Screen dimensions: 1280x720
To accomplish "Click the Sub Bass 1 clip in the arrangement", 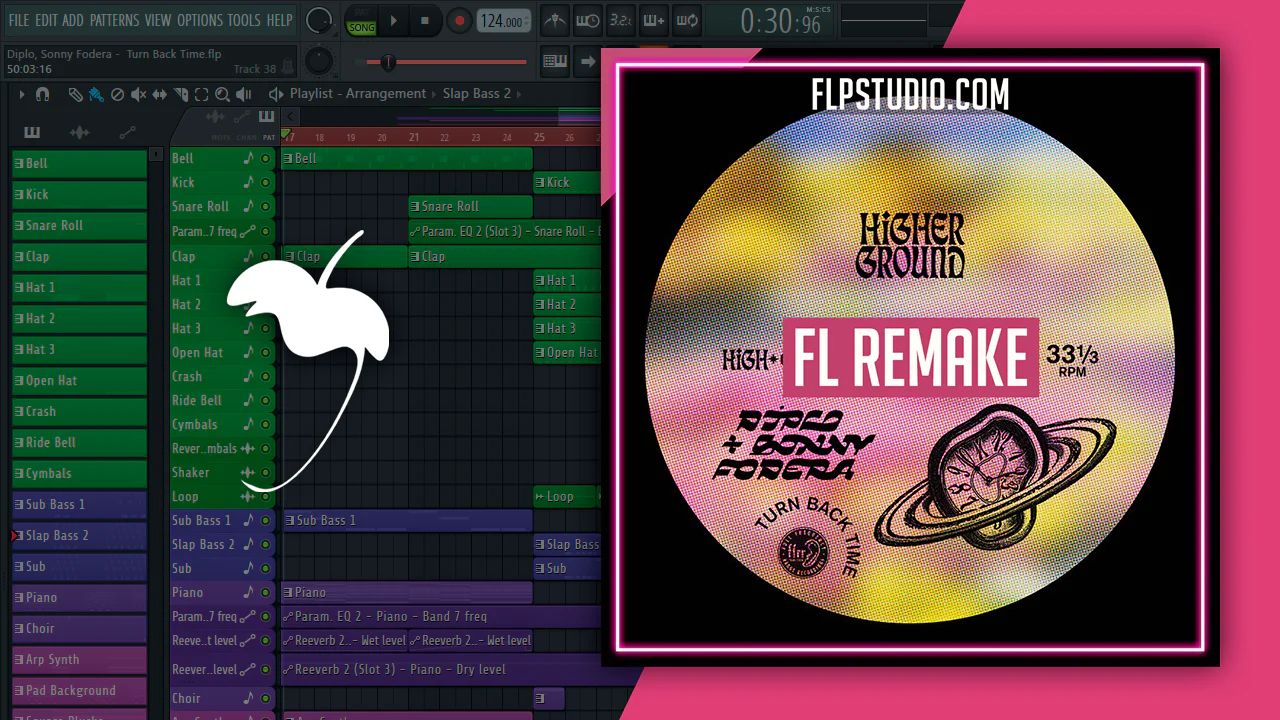I will [x=407, y=521].
